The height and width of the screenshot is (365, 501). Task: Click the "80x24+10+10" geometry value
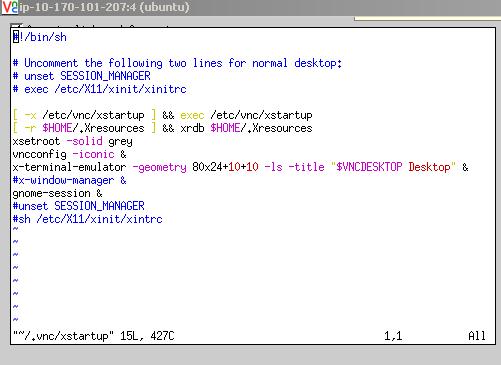[x=225, y=167]
